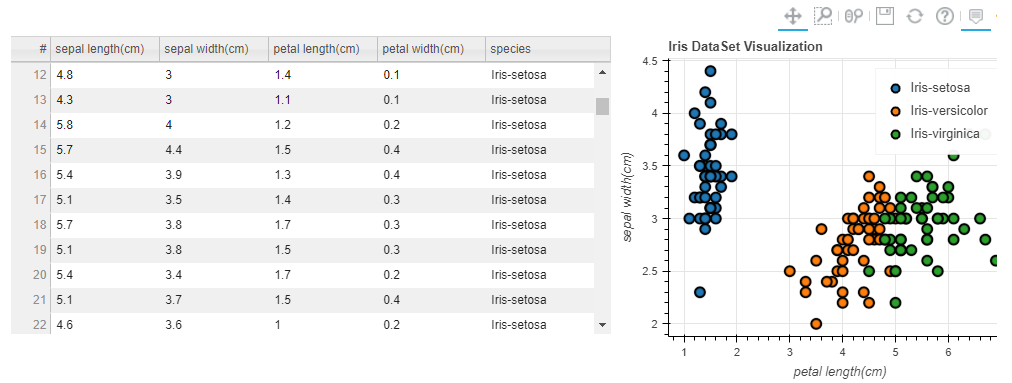Click petal width cell 0.4 in row 15
The width and height of the screenshot is (1012, 383).
(432, 150)
